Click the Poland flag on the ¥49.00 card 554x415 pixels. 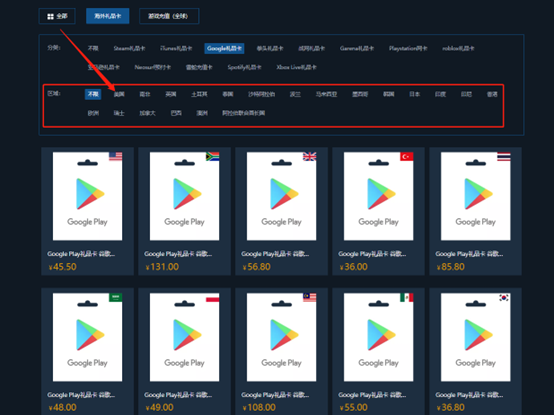(x=212, y=297)
